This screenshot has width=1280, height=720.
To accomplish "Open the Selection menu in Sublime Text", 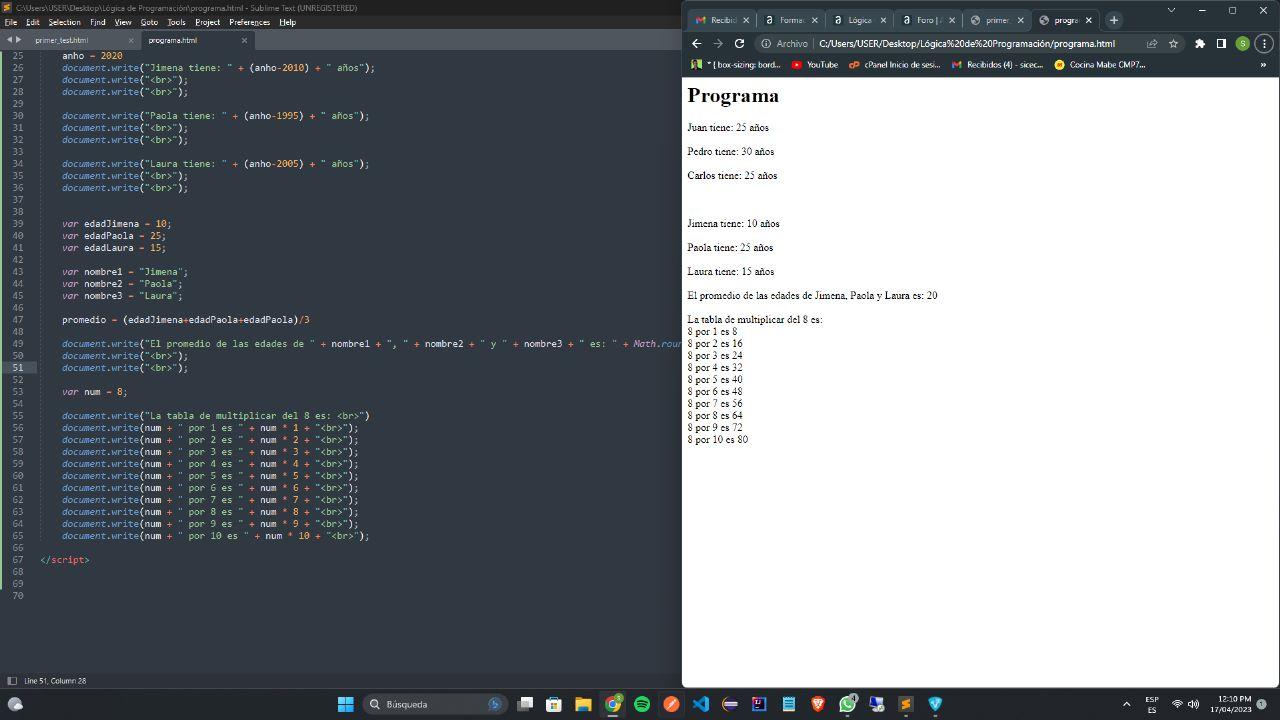I will (65, 22).
